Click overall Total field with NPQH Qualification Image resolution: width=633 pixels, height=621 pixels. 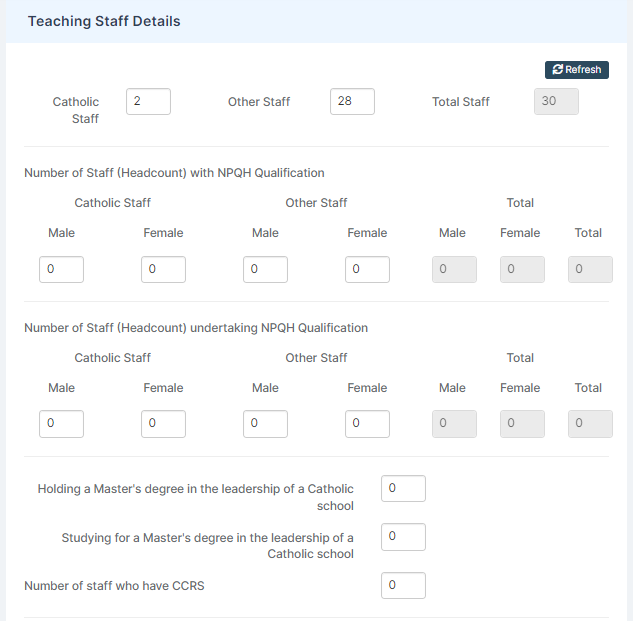click(590, 269)
